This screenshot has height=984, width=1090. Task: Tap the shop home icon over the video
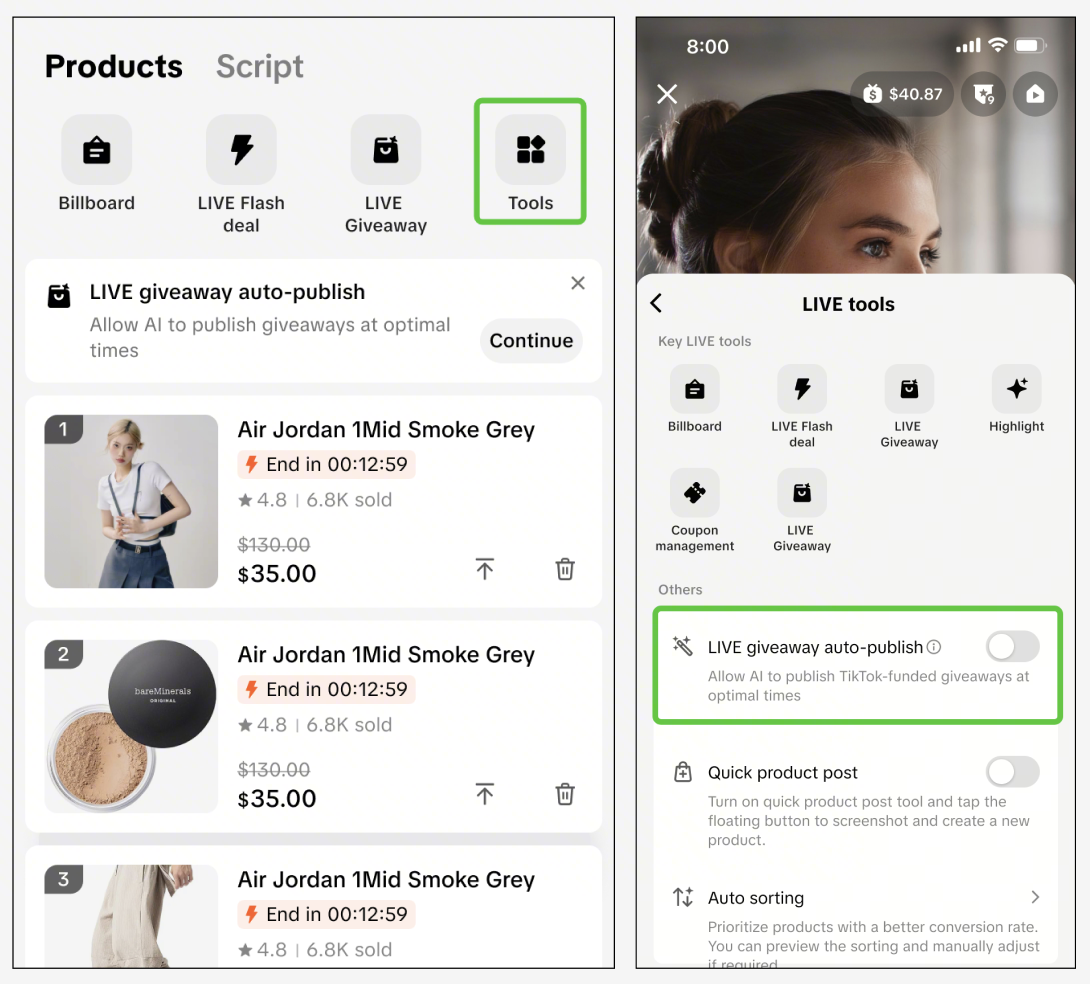(x=1035, y=94)
